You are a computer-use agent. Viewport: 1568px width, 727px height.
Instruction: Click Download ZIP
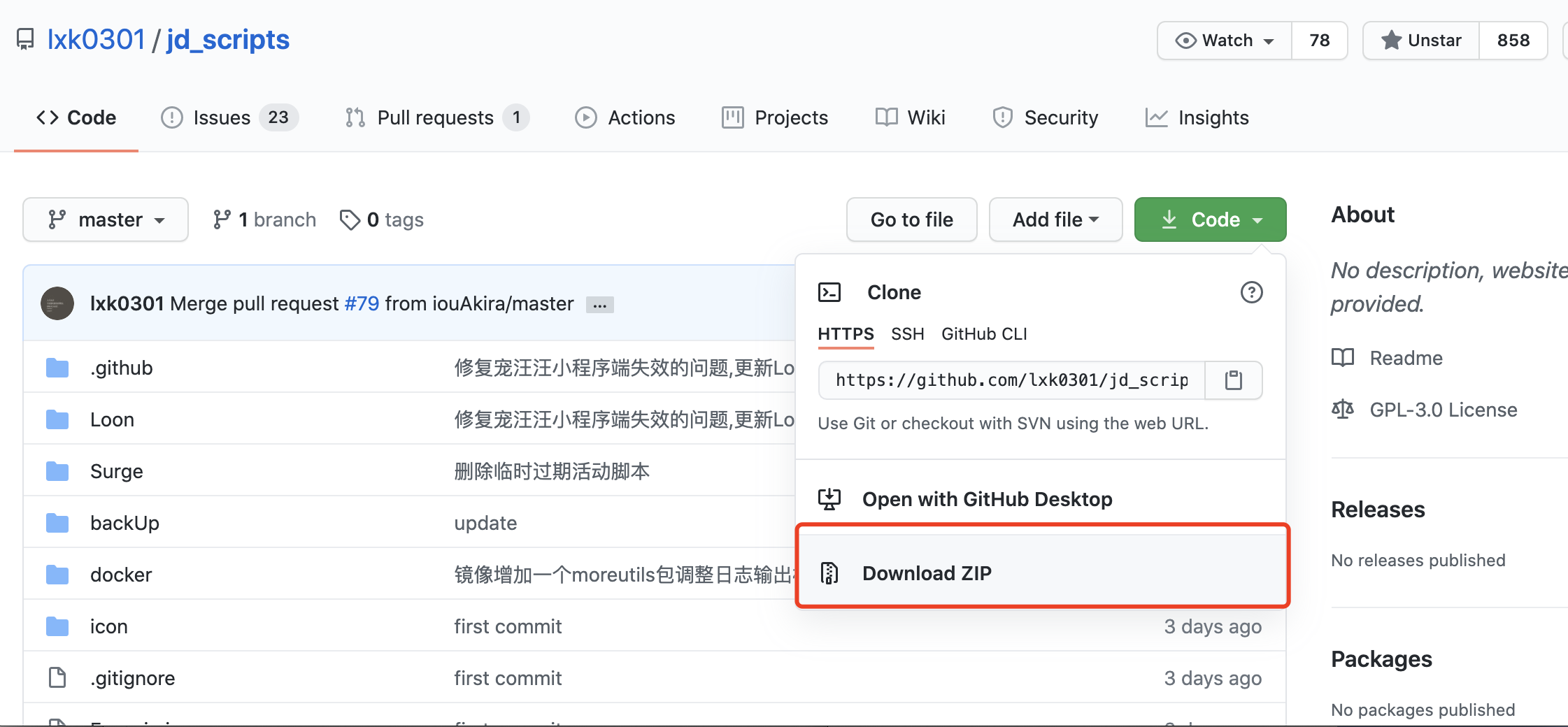(1042, 573)
